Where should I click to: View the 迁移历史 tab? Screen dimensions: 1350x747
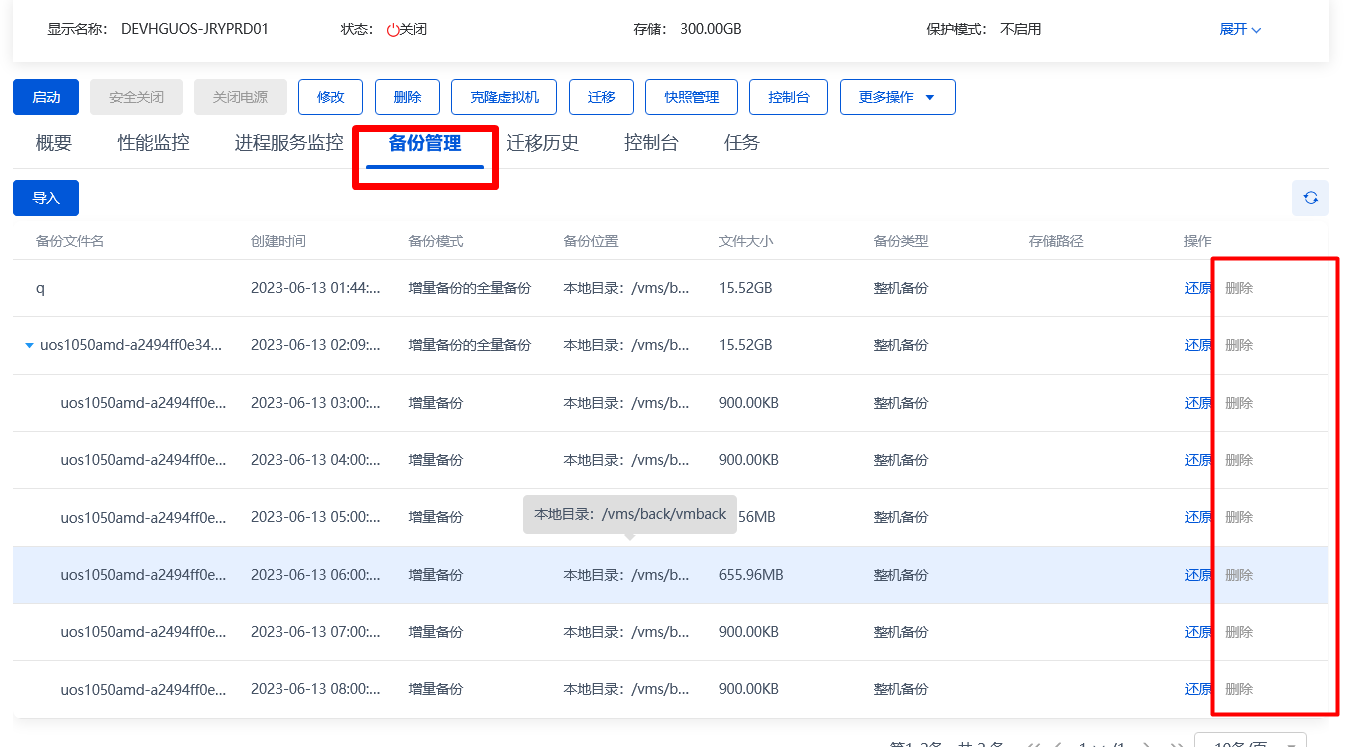543,143
